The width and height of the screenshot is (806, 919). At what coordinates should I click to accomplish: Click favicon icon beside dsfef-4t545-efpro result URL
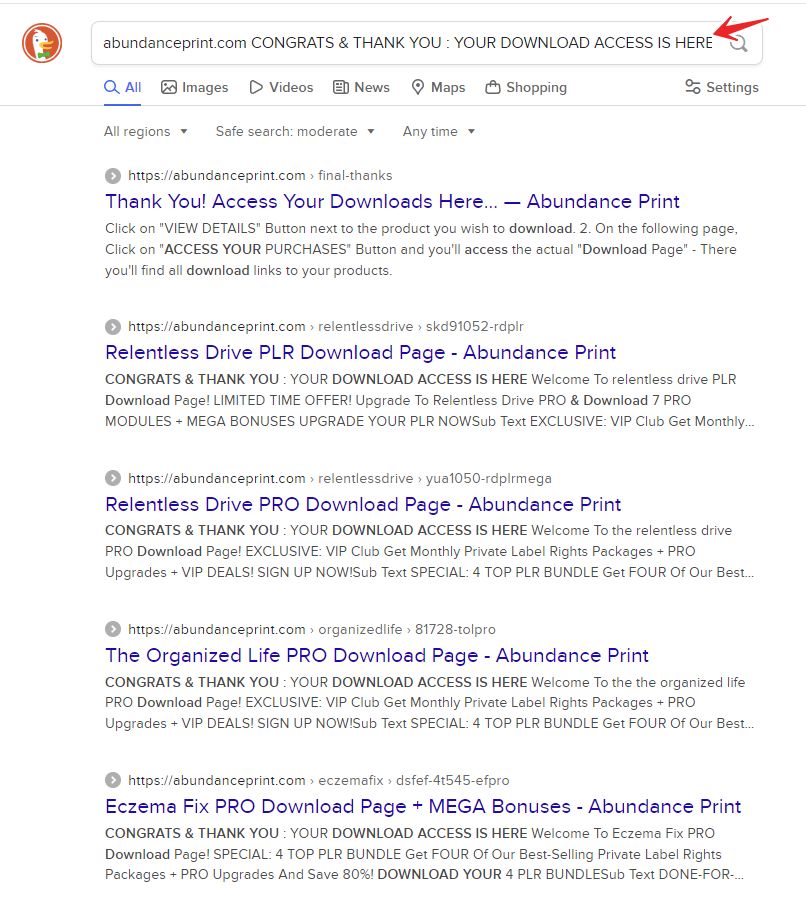tap(113, 781)
